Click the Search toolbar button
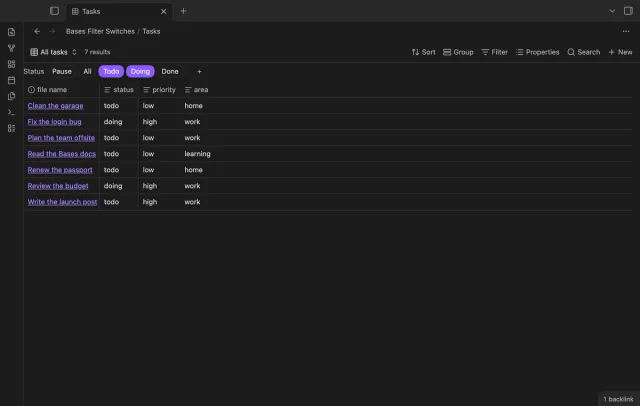 (583, 52)
